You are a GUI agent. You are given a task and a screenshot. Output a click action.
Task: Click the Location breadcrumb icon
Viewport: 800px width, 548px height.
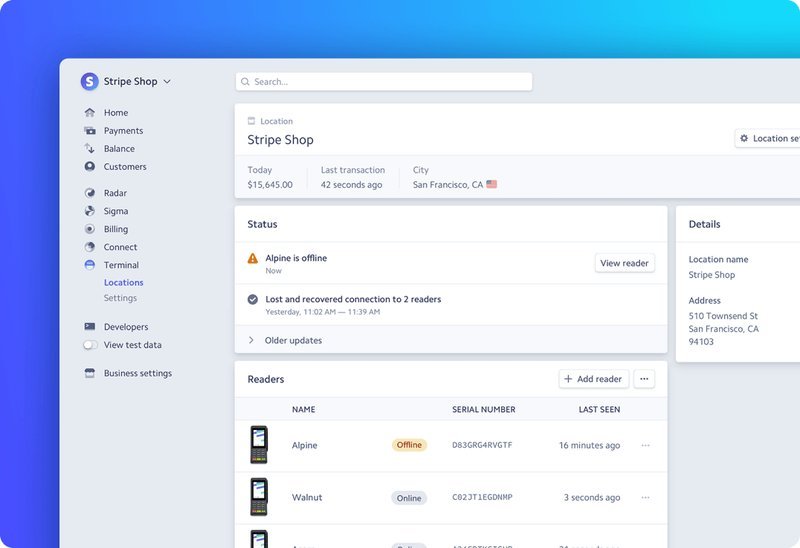[x=251, y=121]
